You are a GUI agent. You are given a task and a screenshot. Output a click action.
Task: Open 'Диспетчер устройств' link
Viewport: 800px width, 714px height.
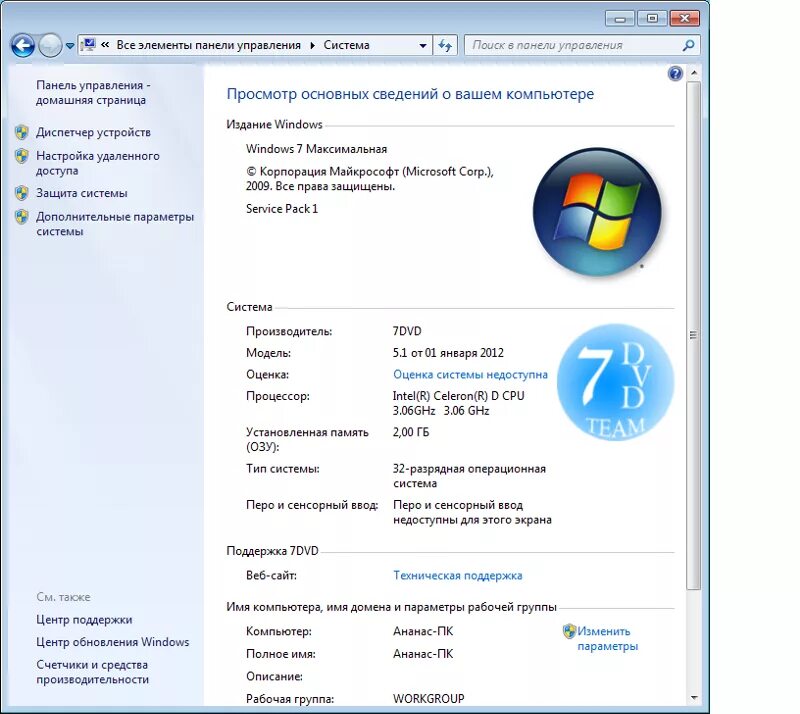(x=93, y=132)
